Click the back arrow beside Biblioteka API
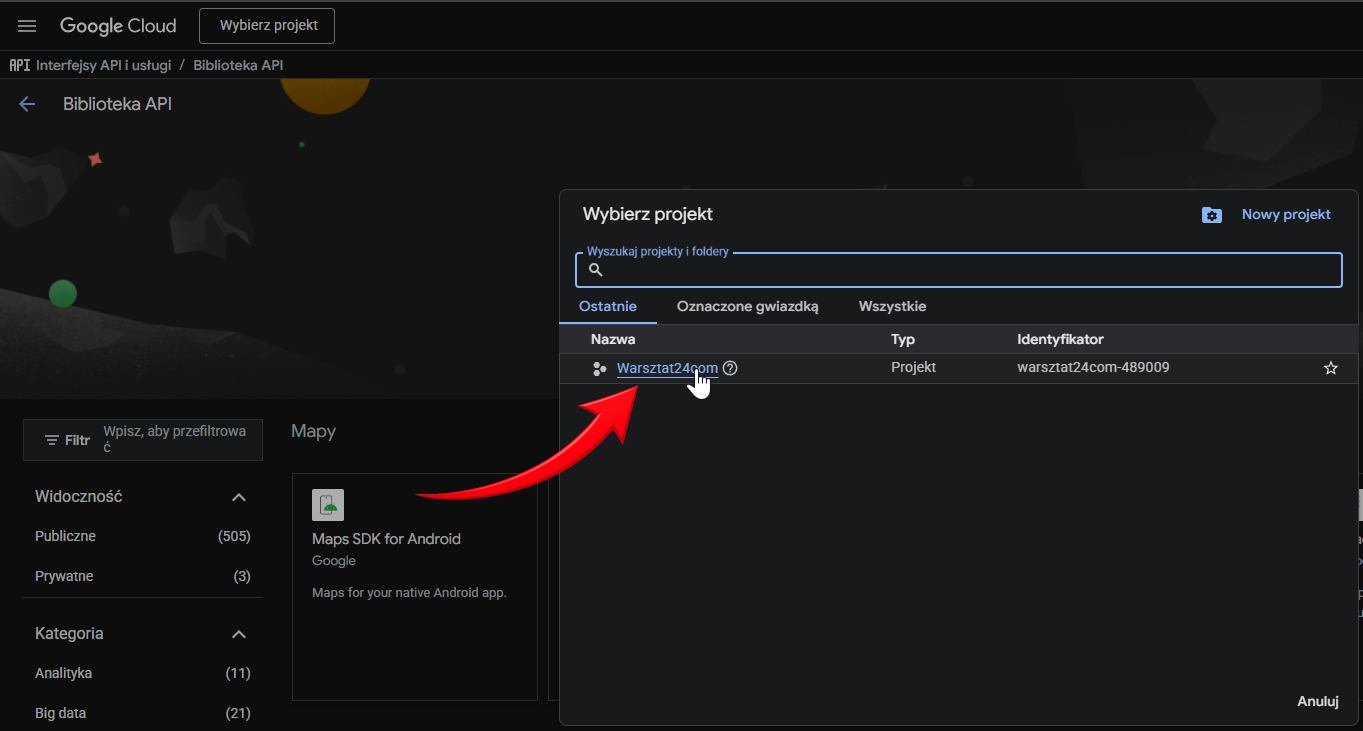The height and width of the screenshot is (731, 1363). click(27, 104)
